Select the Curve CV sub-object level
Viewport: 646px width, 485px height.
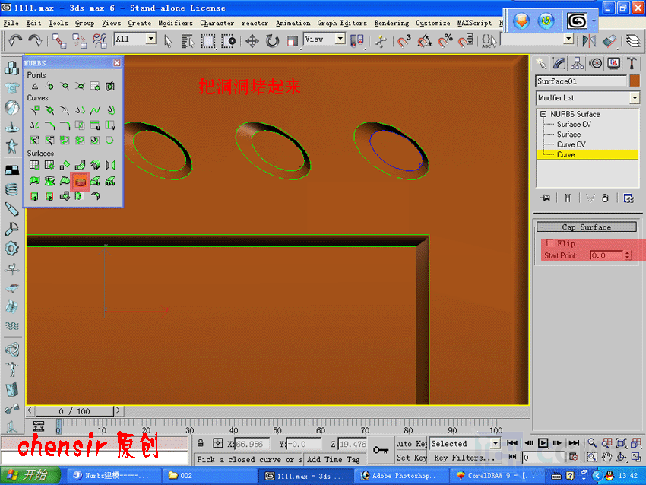coord(571,144)
